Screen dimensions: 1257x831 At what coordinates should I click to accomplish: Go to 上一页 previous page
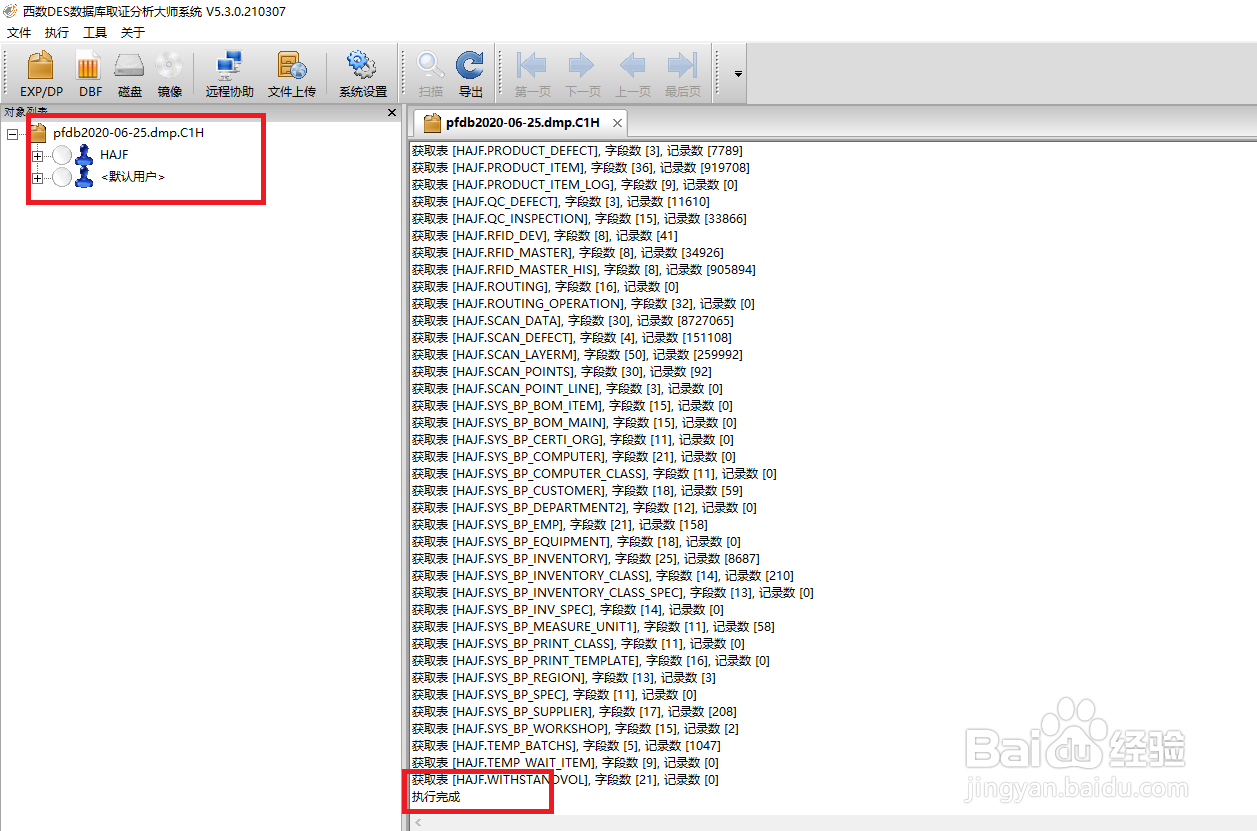click(632, 74)
